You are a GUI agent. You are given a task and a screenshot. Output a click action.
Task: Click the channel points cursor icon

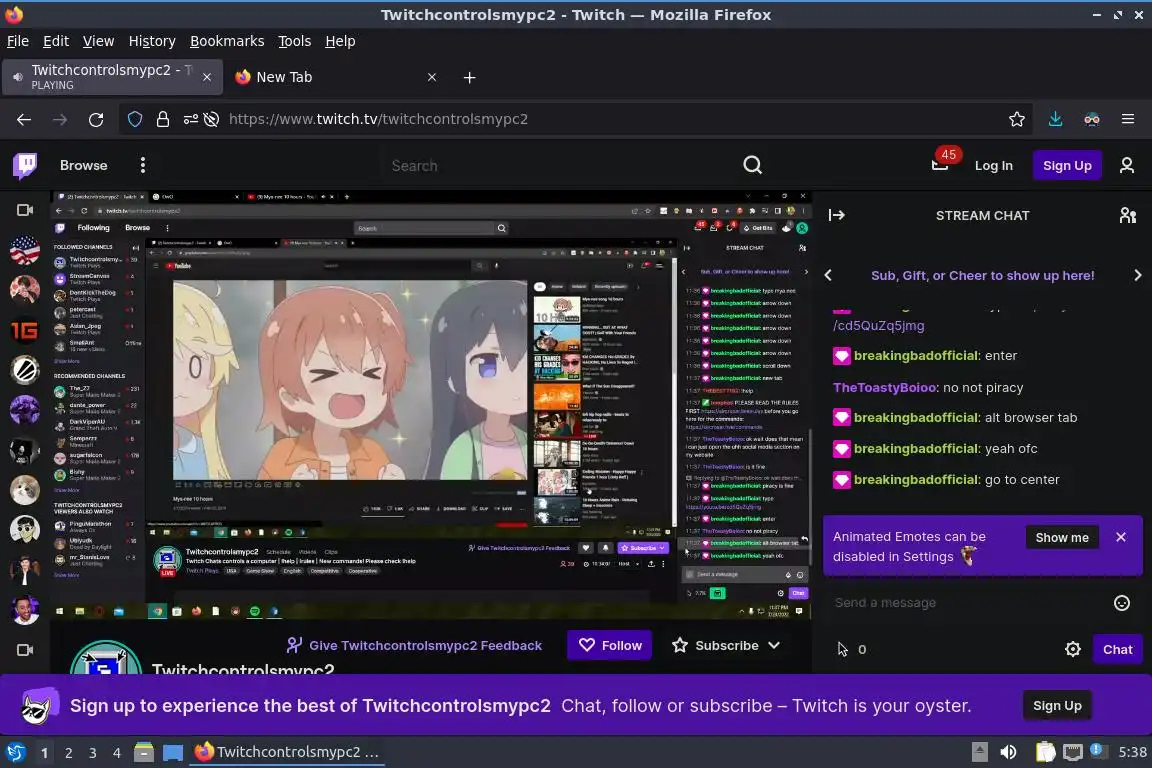[x=843, y=649]
